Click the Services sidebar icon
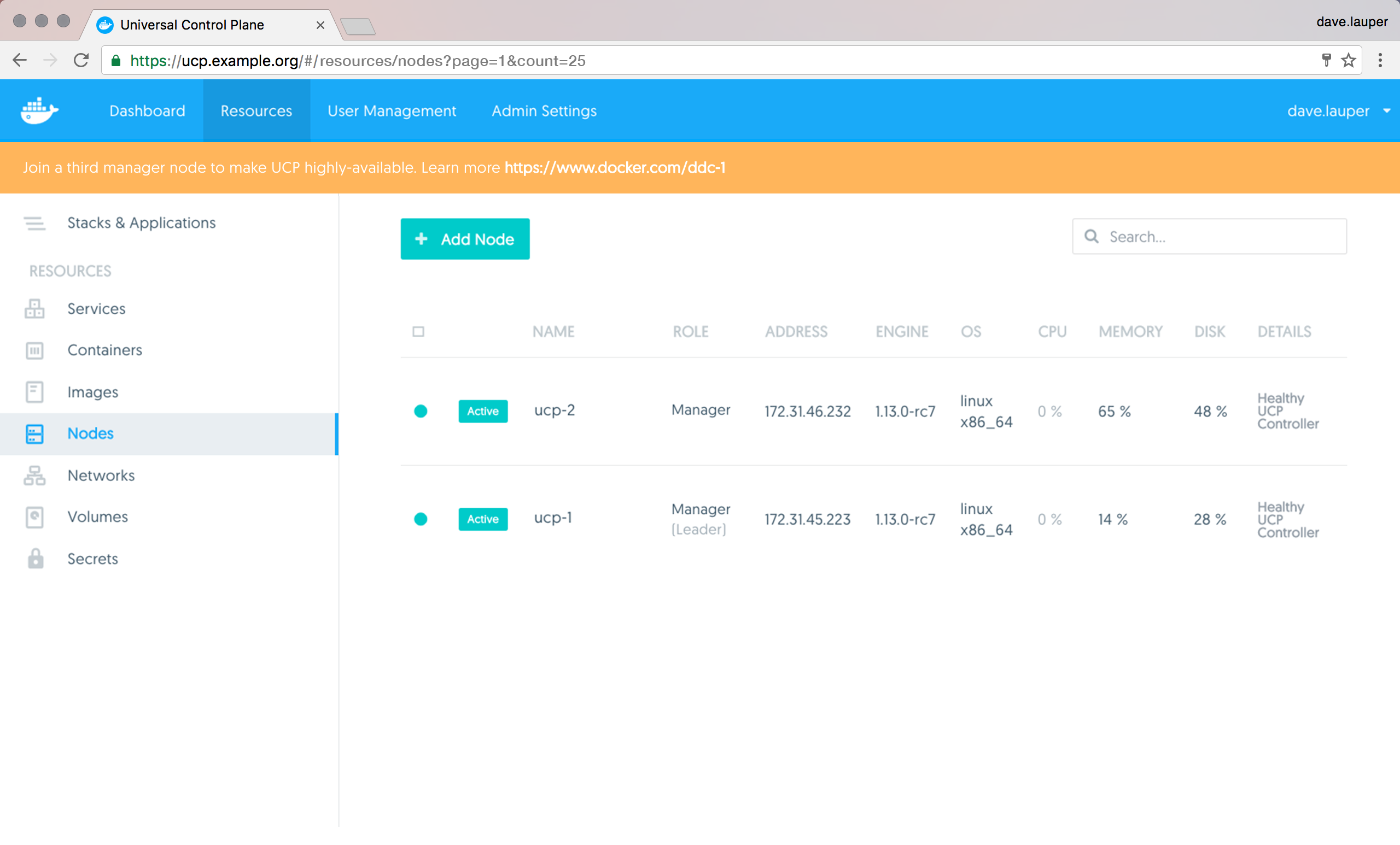The image size is (1400, 845). tap(34, 308)
